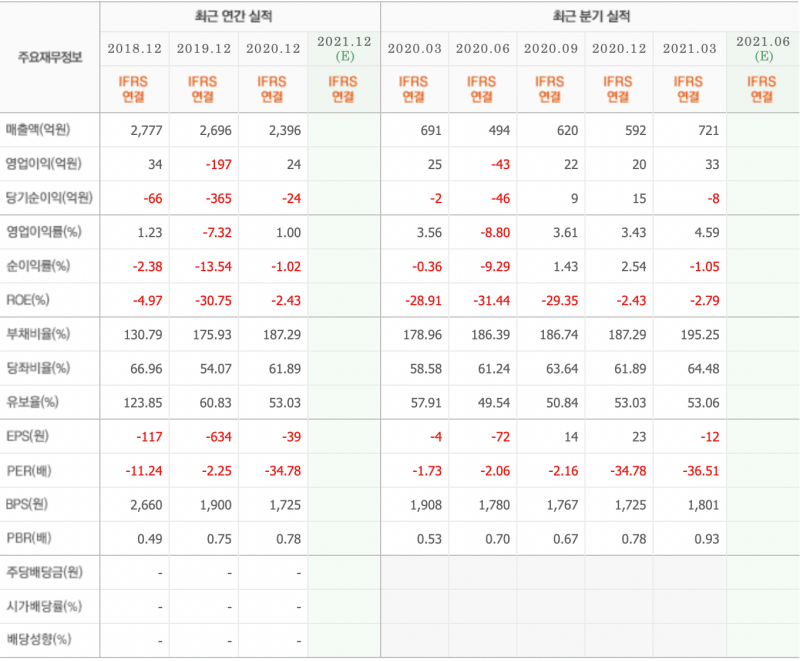
Task: Click operating margin value -7.32
Action: click(x=217, y=233)
